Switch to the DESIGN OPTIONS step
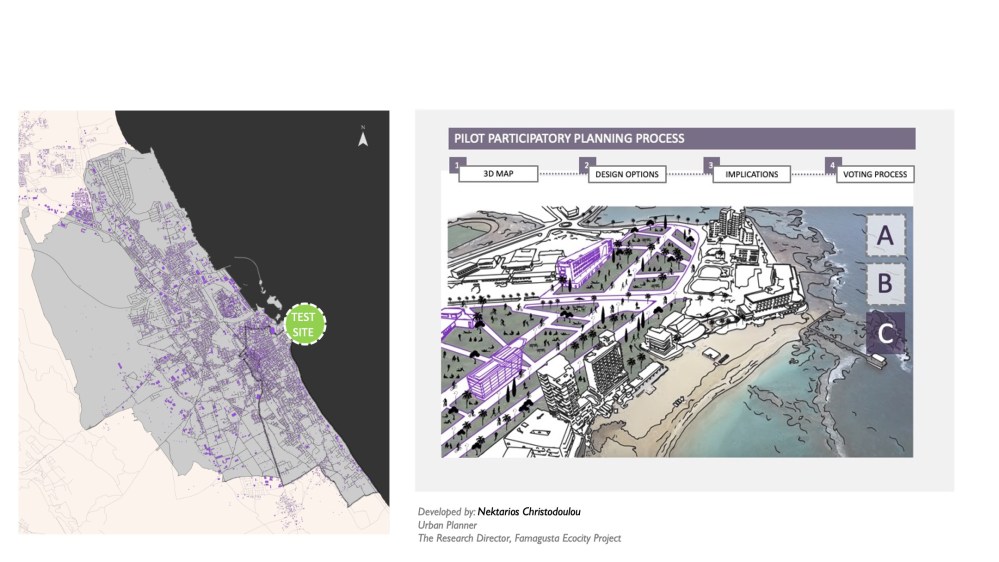 [627, 174]
